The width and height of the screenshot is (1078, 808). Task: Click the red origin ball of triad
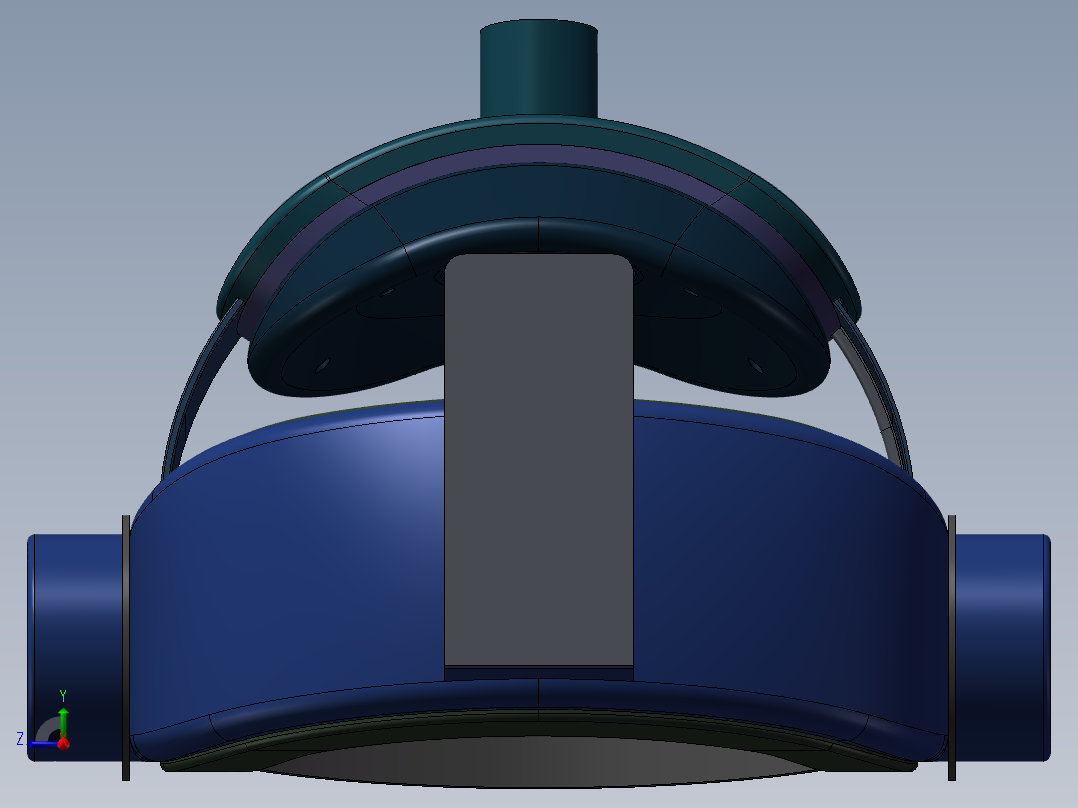tap(63, 743)
